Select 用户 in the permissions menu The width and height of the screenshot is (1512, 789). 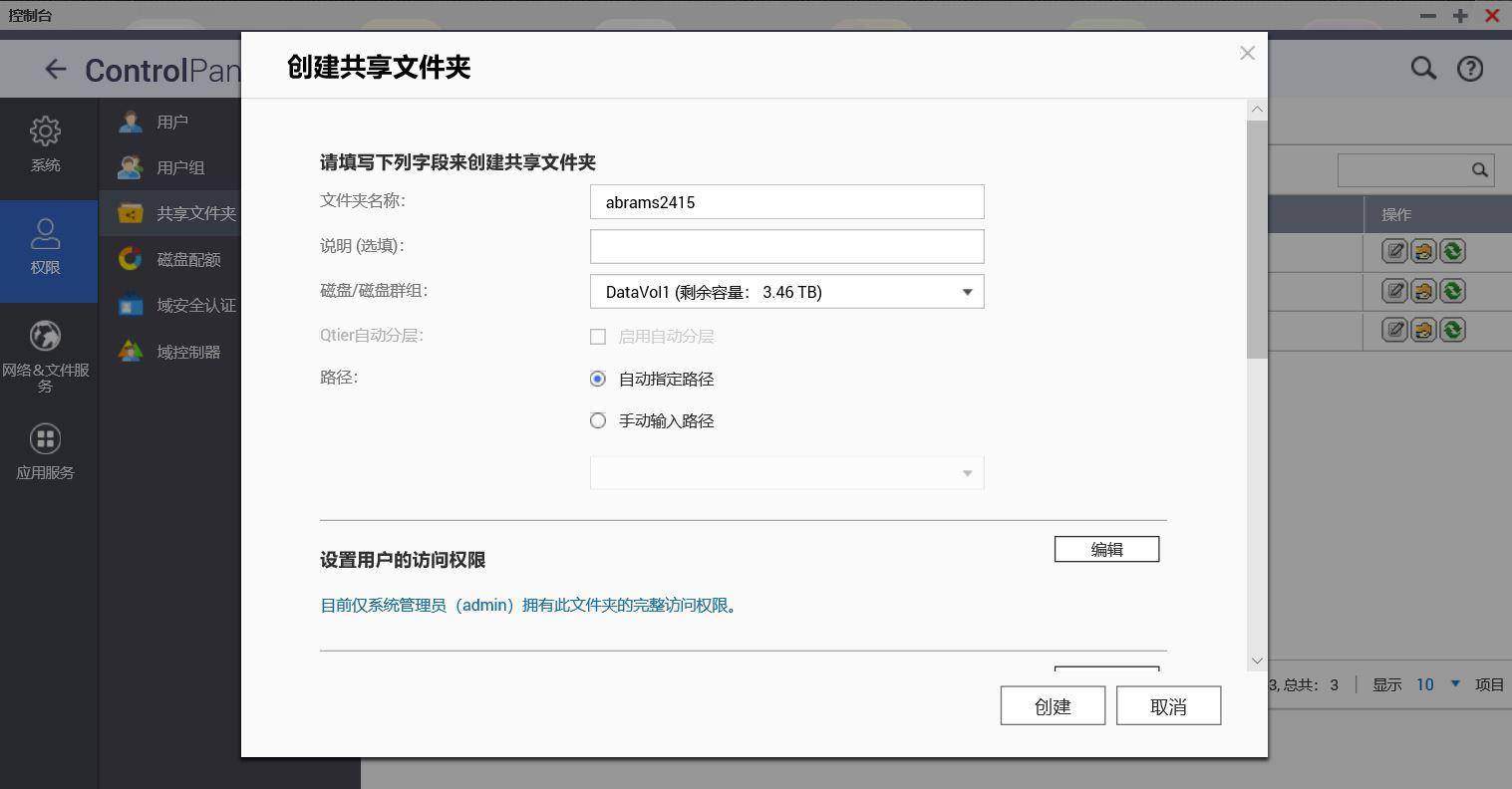tap(171, 121)
